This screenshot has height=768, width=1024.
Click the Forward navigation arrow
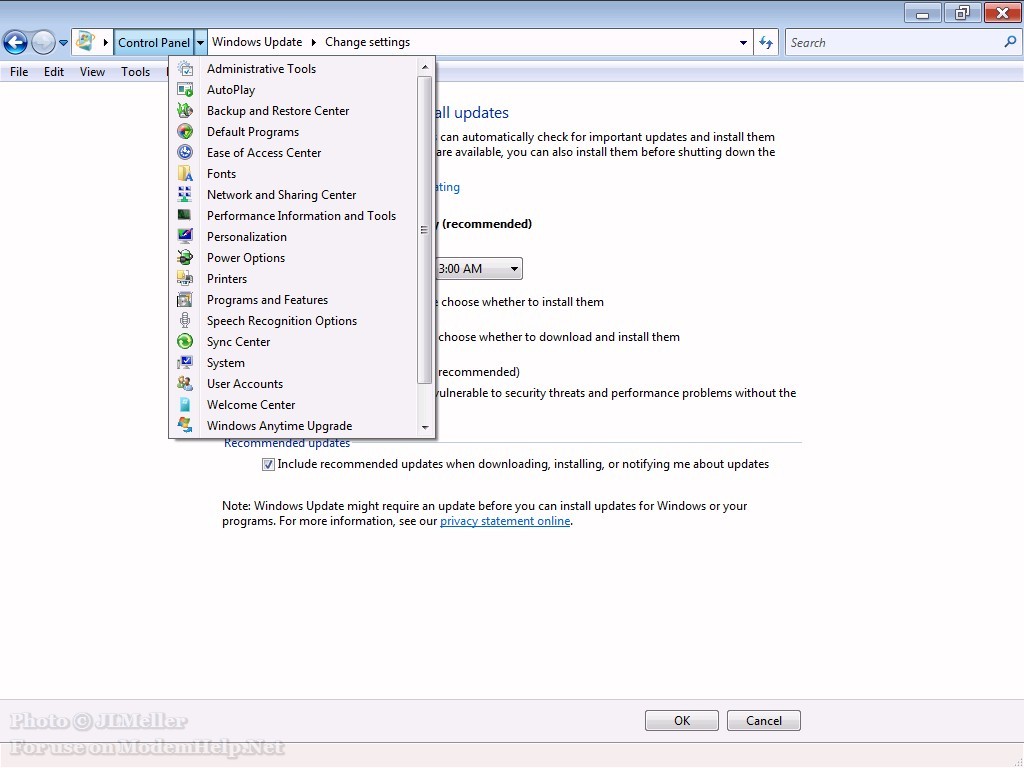pyautogui.click(x=43, y=42)
